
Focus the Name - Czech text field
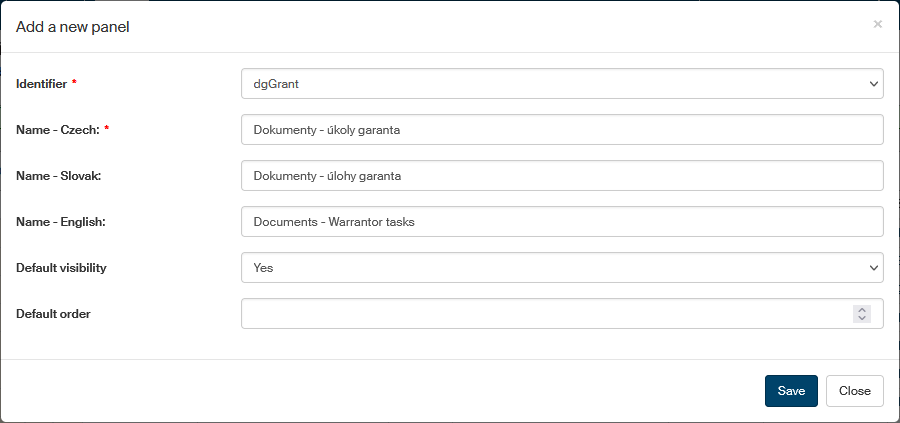[562, 130]
